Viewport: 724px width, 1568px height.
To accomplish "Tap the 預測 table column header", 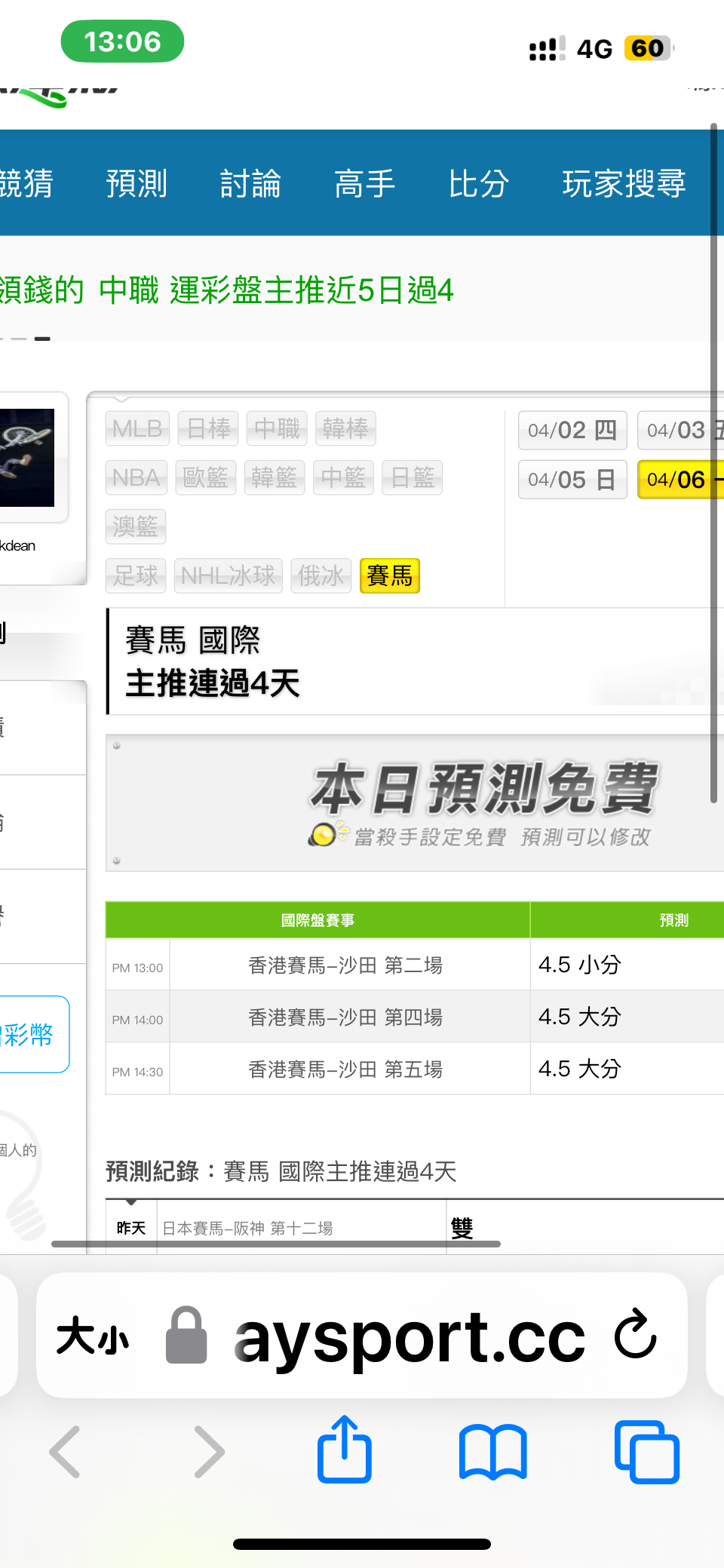I will tap(673, 920).
